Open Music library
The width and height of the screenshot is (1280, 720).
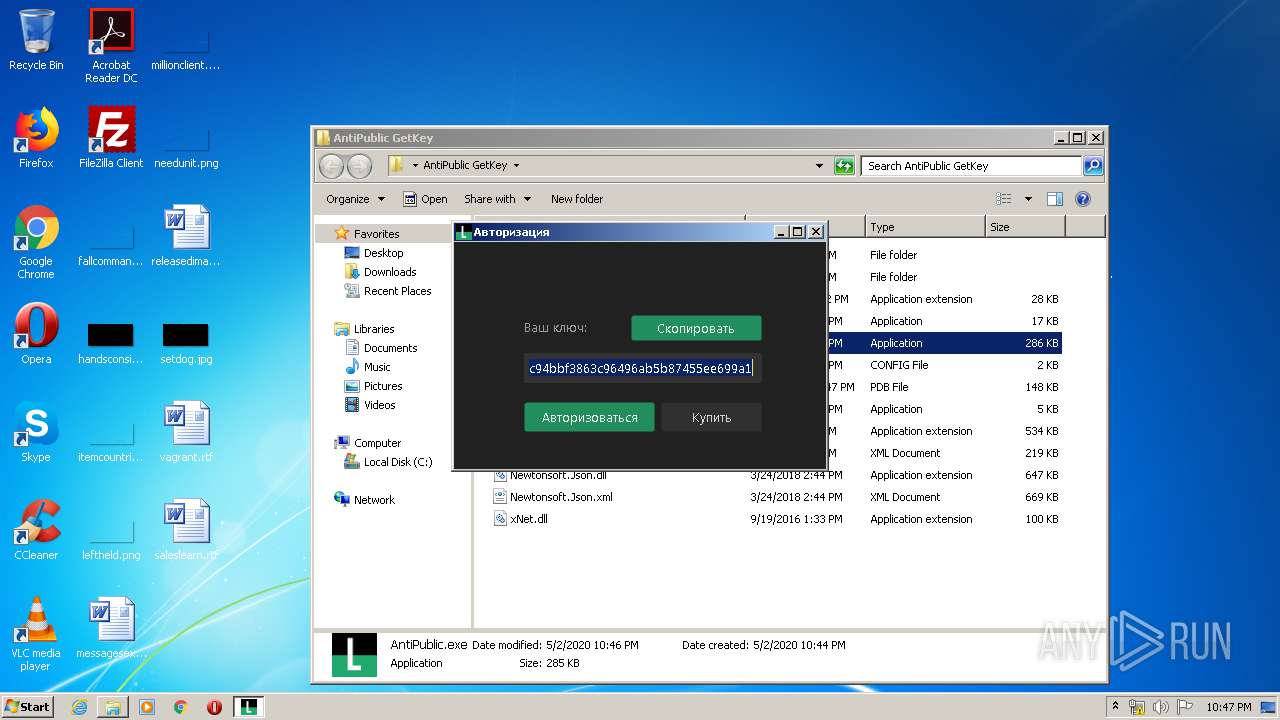tap(377, 367)
